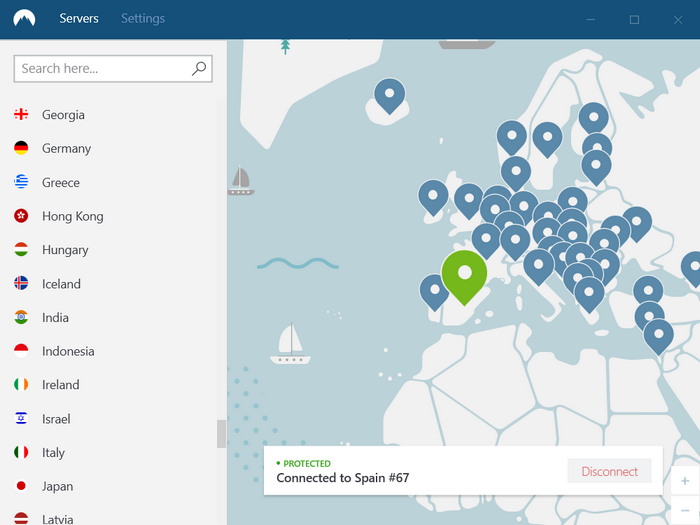Select Georgia flag icon
Viewport: 700px width, 525px height.
(21, 114)
